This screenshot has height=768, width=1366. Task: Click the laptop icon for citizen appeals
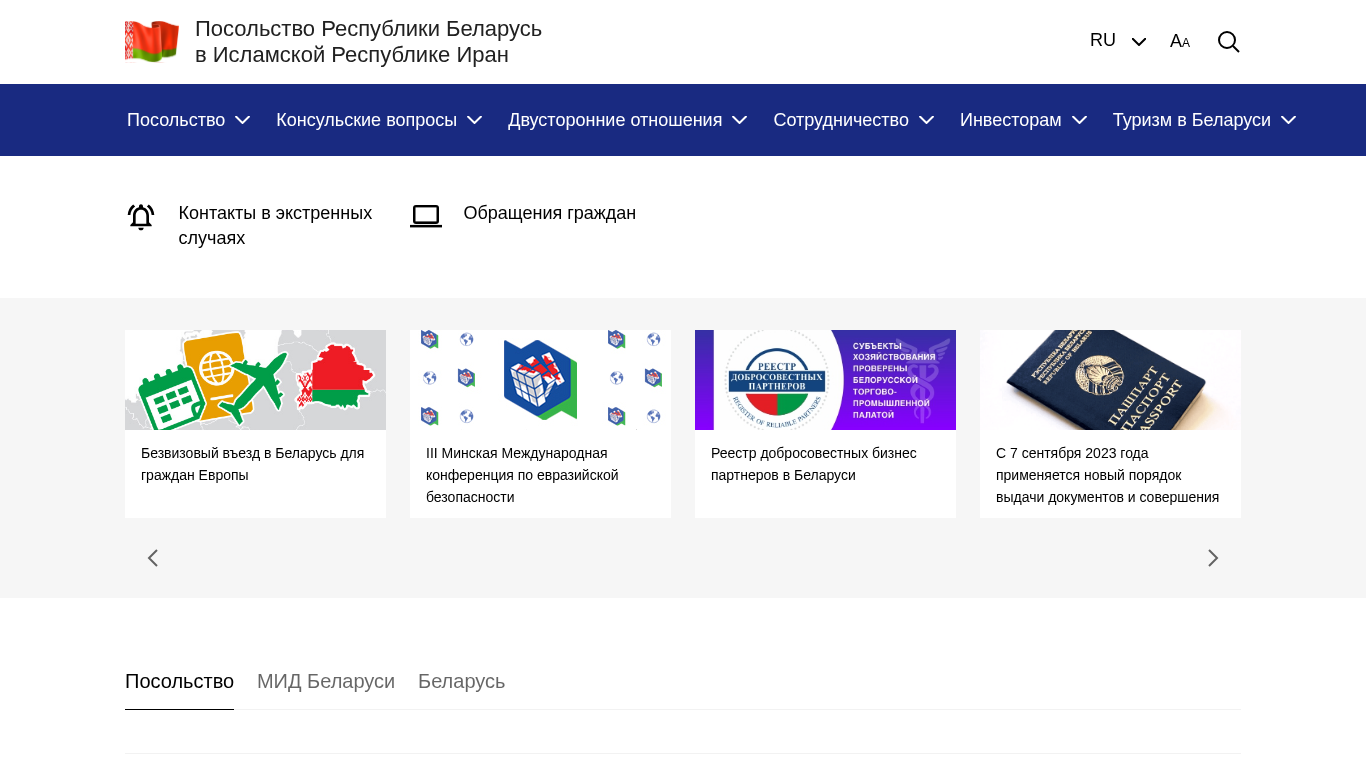click(x=426, y=215)
